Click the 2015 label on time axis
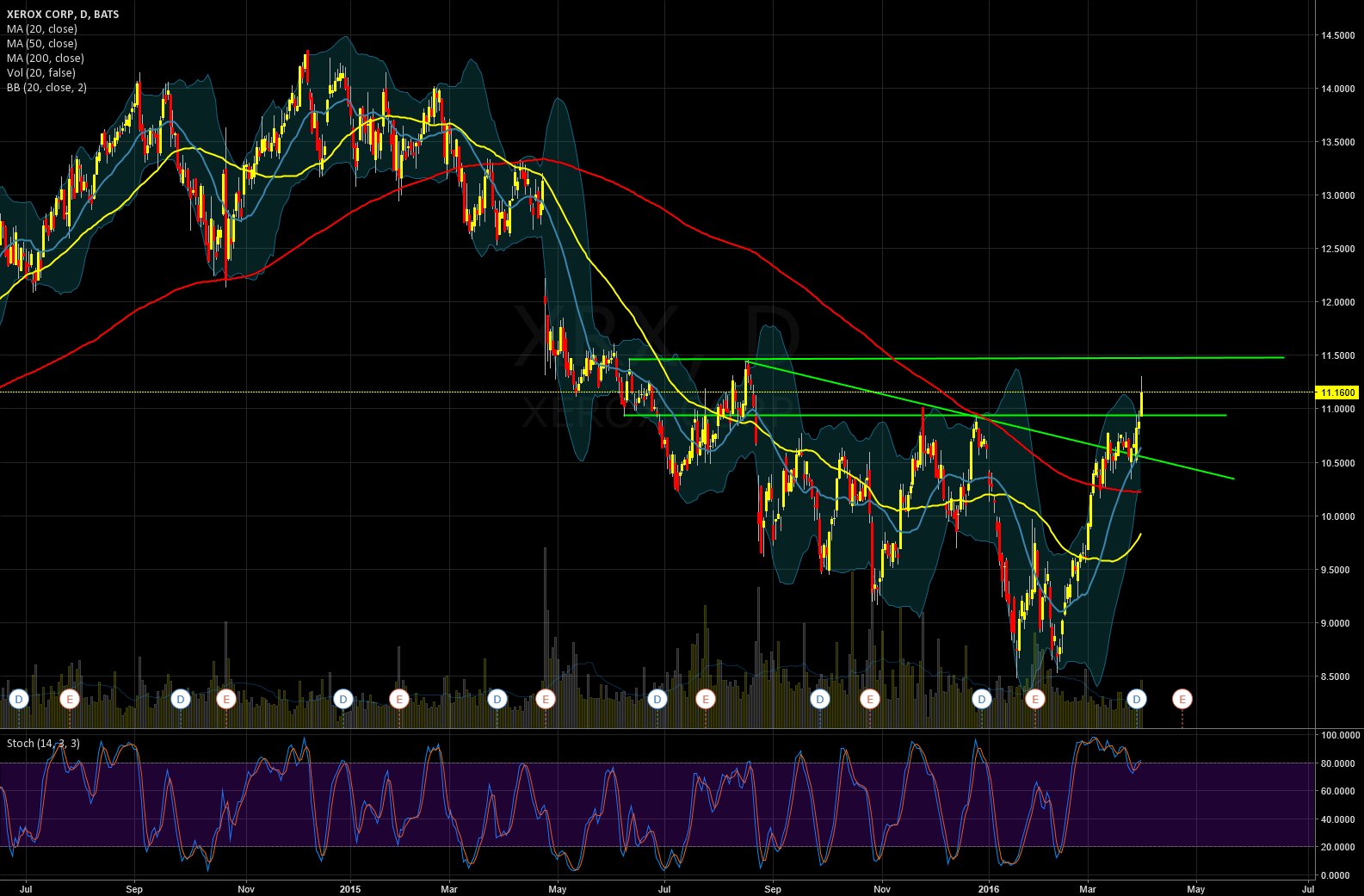The width and height of the screenshot is (1364, 896). pyautogui.click(x=350, y=889)
